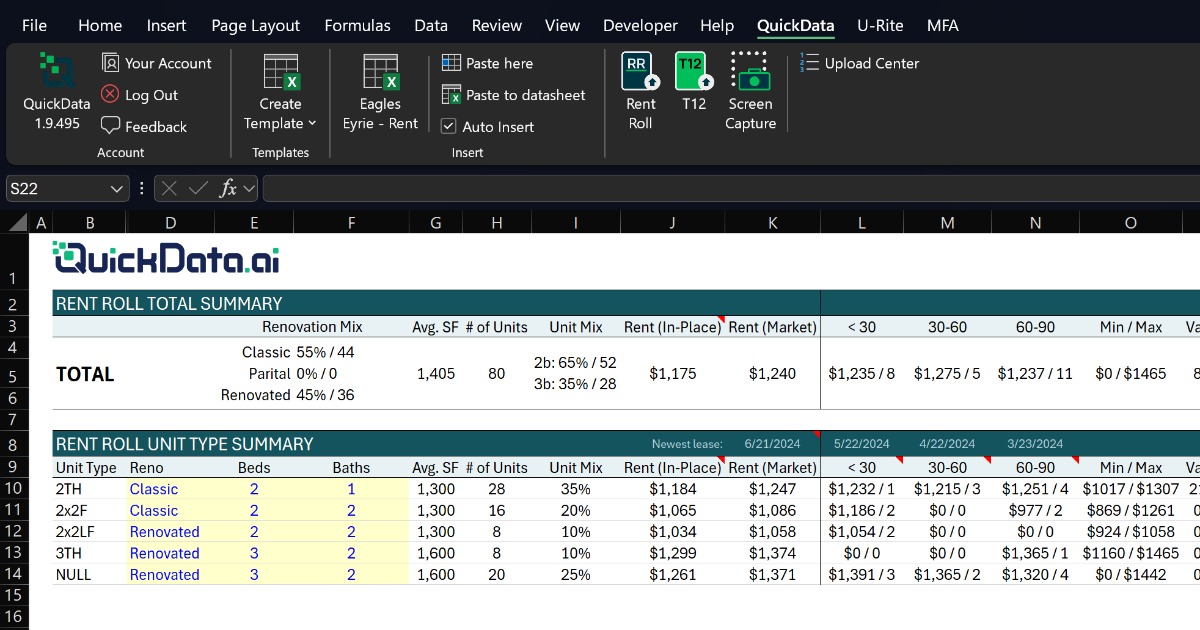This screenshot has height=630, width=1200.
Task: Click the $1,371 market rent cell
Action: (773, 575)
